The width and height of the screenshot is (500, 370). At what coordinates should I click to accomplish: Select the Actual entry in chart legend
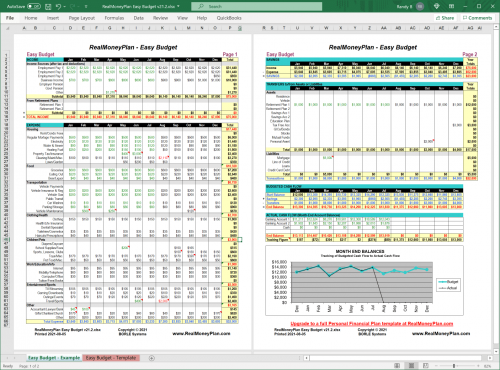[x=449, y=288]
